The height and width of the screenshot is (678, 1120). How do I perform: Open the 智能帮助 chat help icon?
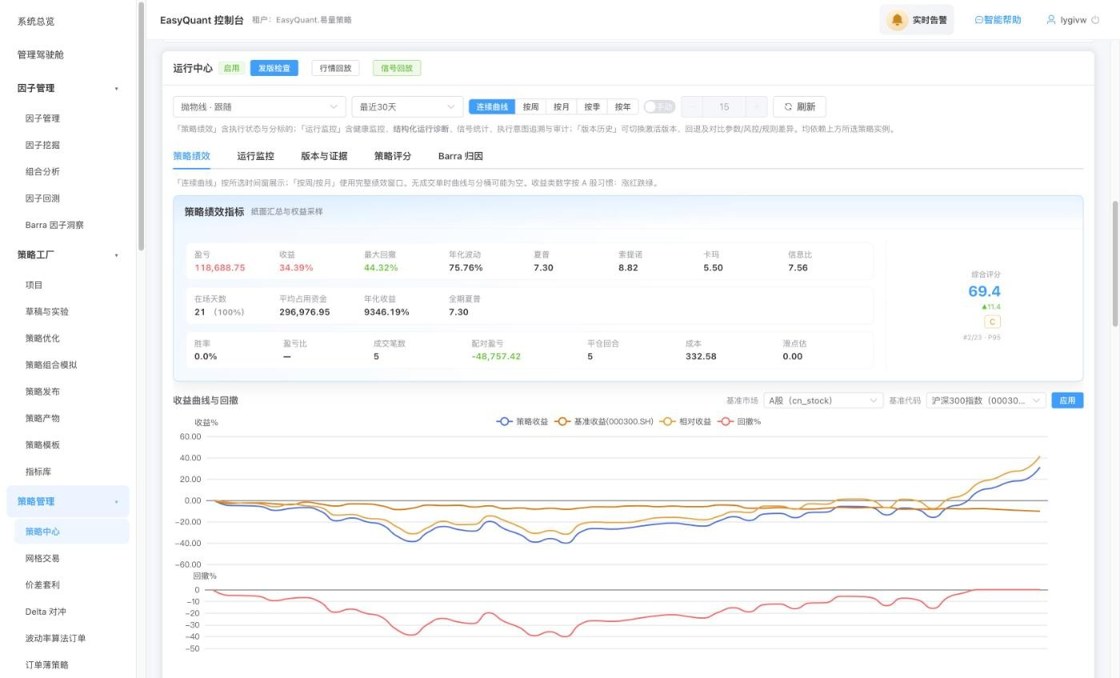pyautogui.click(x=979, y=20)
